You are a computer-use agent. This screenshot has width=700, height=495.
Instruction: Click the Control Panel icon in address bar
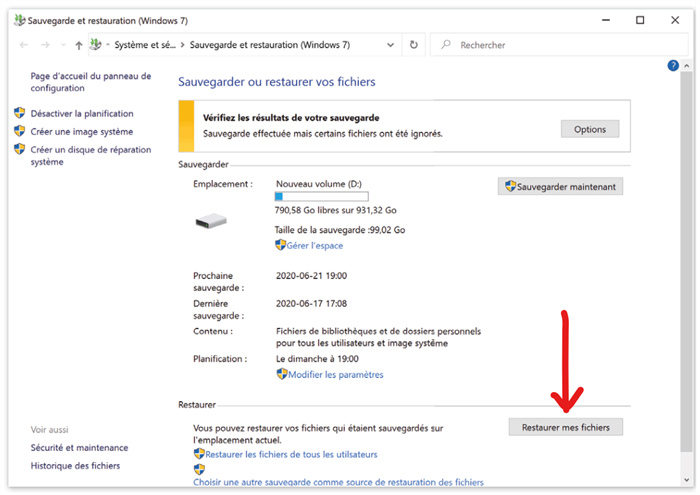tap(96, 44)
